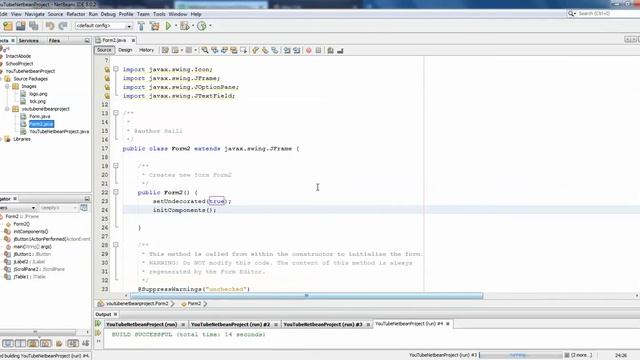Click editor red Start Macro Recording icon
Viewport: 640px width, 360px height.
click(309, 50)
